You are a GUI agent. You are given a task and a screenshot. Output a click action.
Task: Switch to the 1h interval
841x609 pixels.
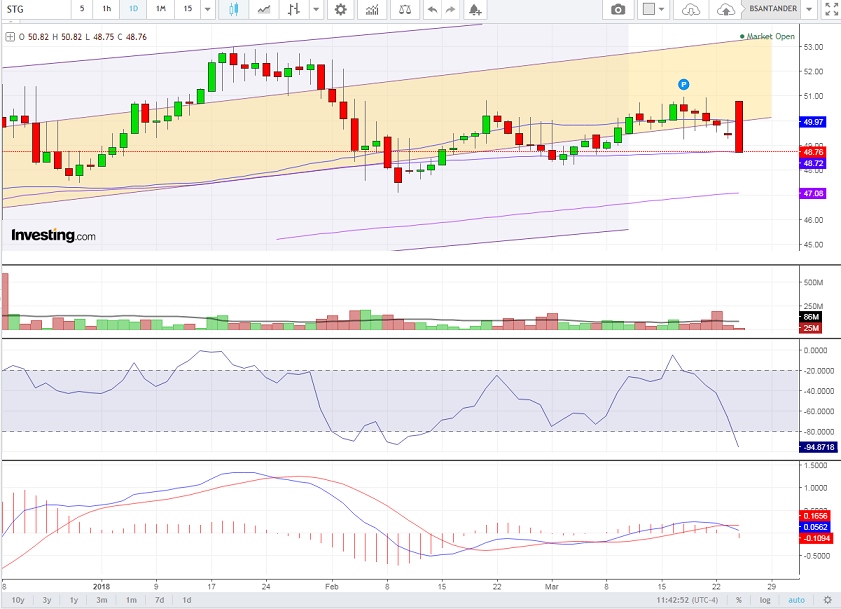pyautogui.click(x=106, y=10)
